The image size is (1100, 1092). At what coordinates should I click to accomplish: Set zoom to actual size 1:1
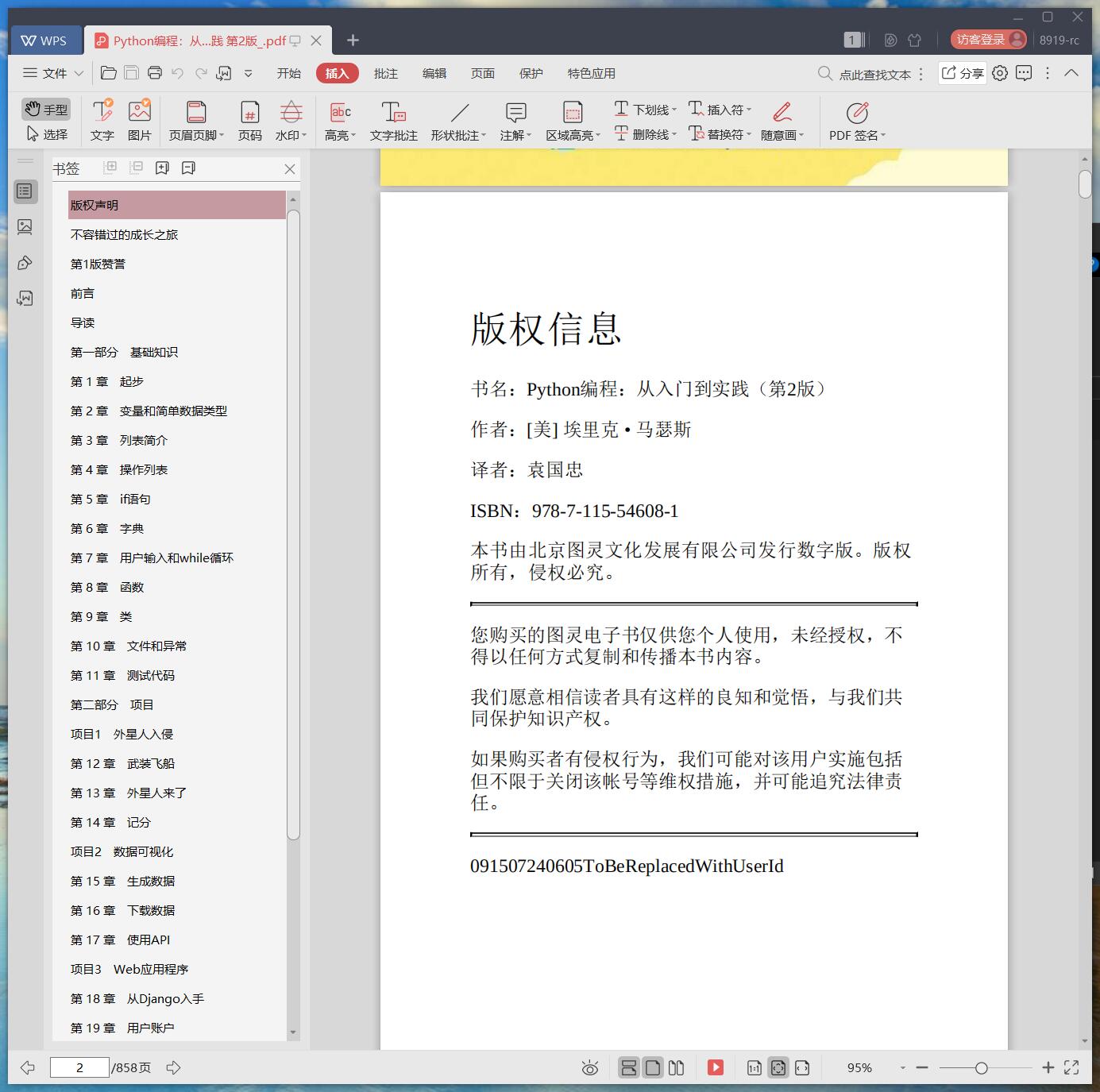[755, 1068]
